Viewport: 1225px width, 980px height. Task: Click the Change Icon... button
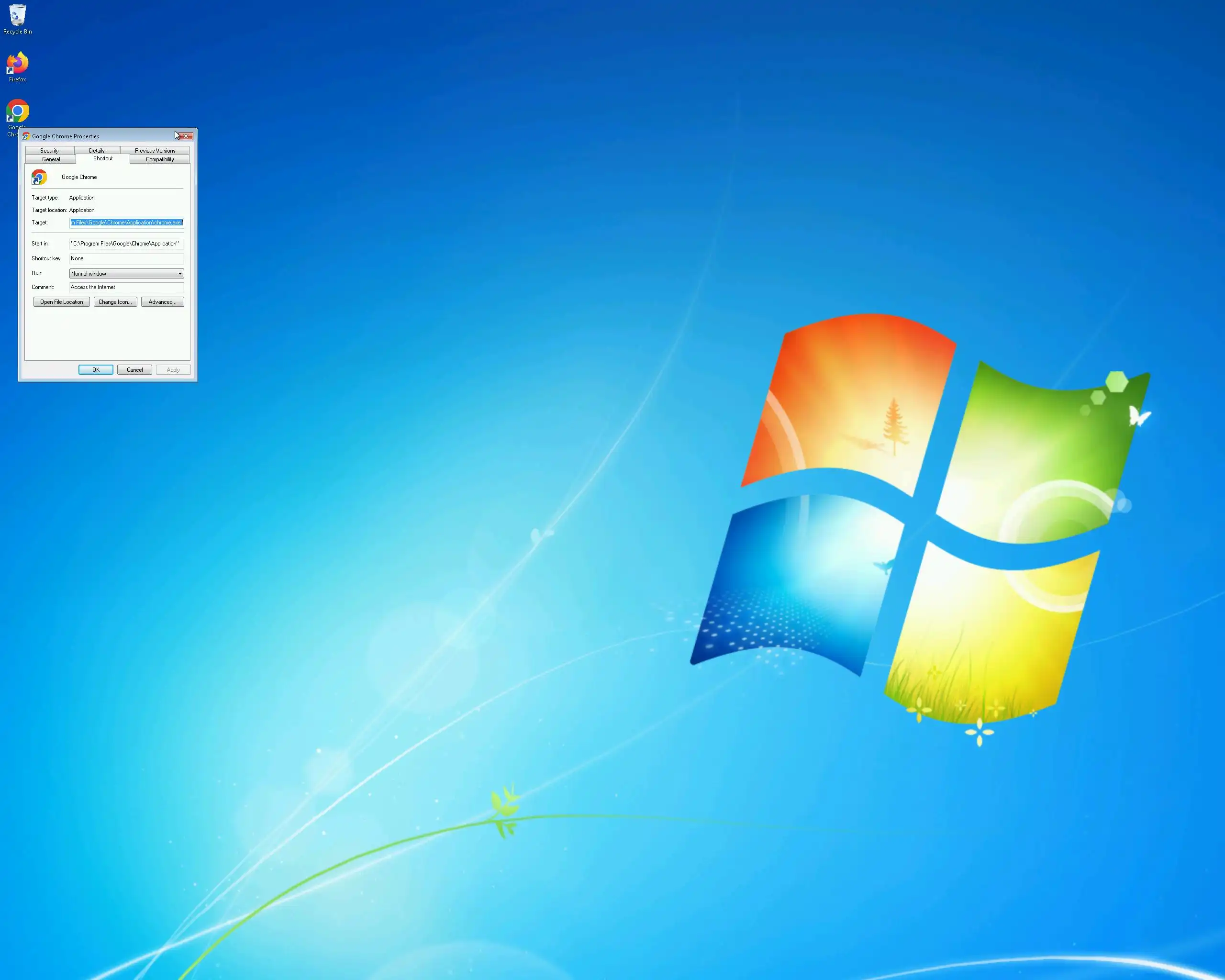tap(115, 302)
